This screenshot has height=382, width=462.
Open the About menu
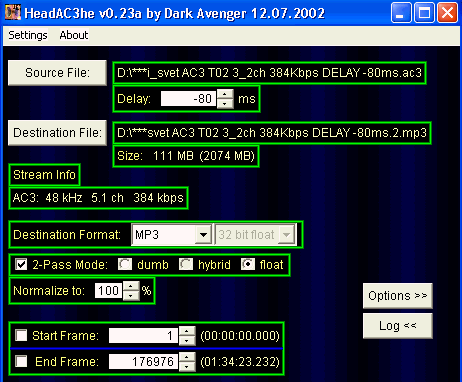74,35
